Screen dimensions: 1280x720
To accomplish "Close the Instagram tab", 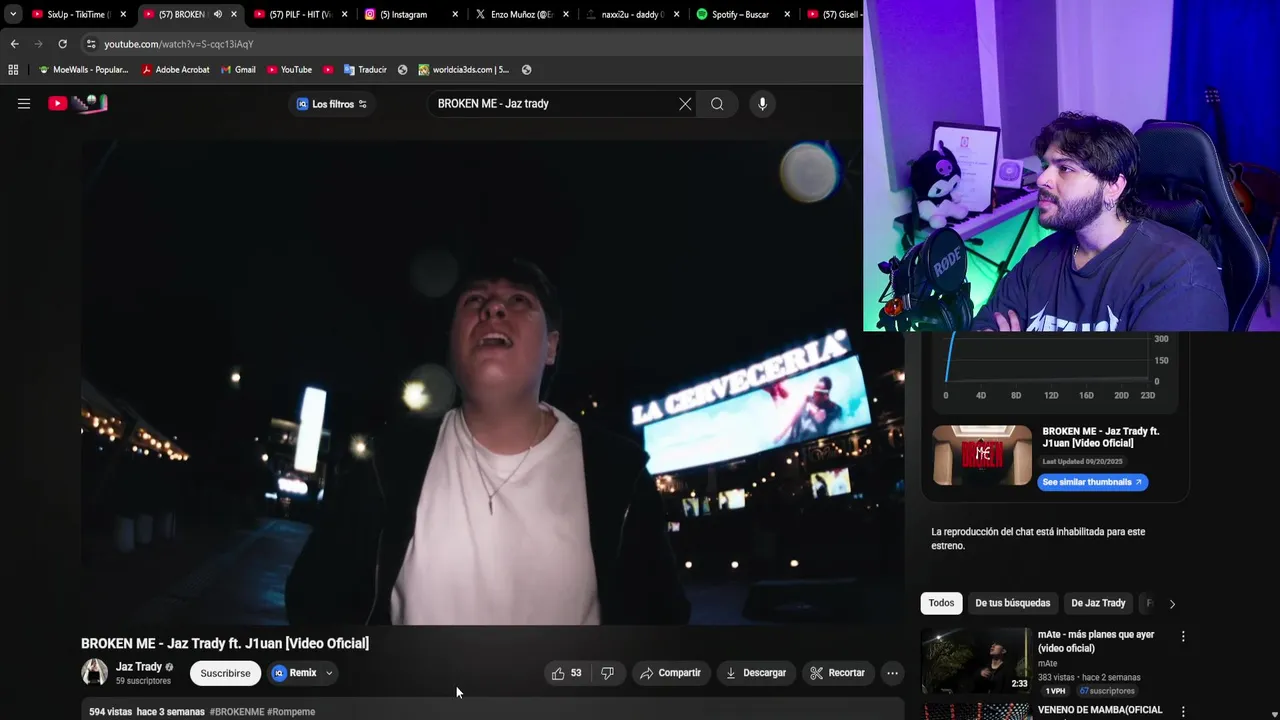I will click(455, 14).
